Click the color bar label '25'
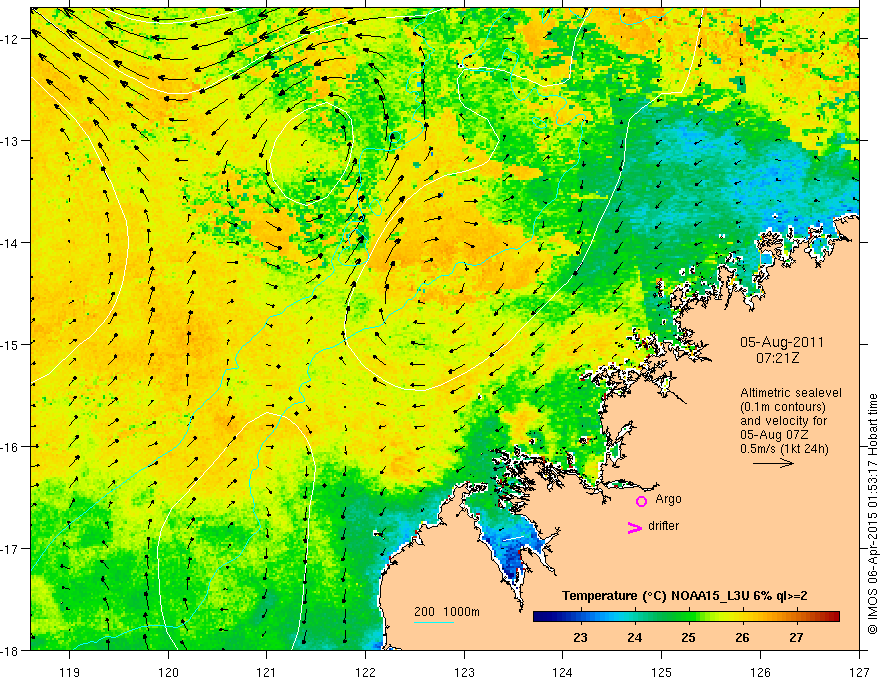 (689, 637)
